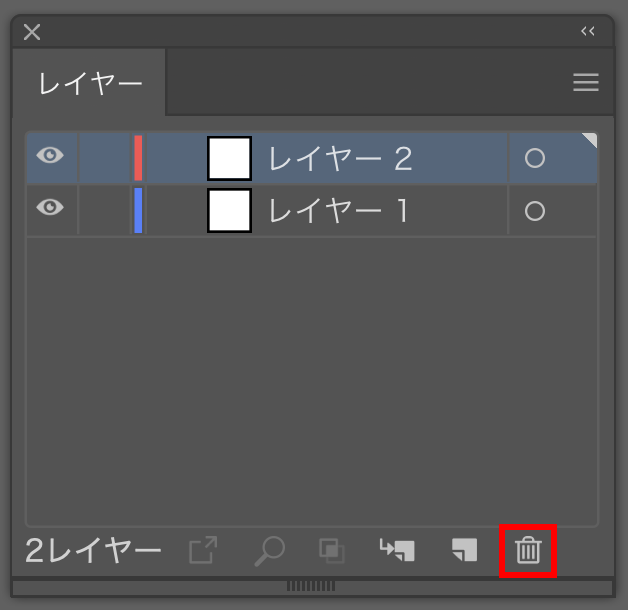Click the red color bar of レイヤー 2

[138, 158]
